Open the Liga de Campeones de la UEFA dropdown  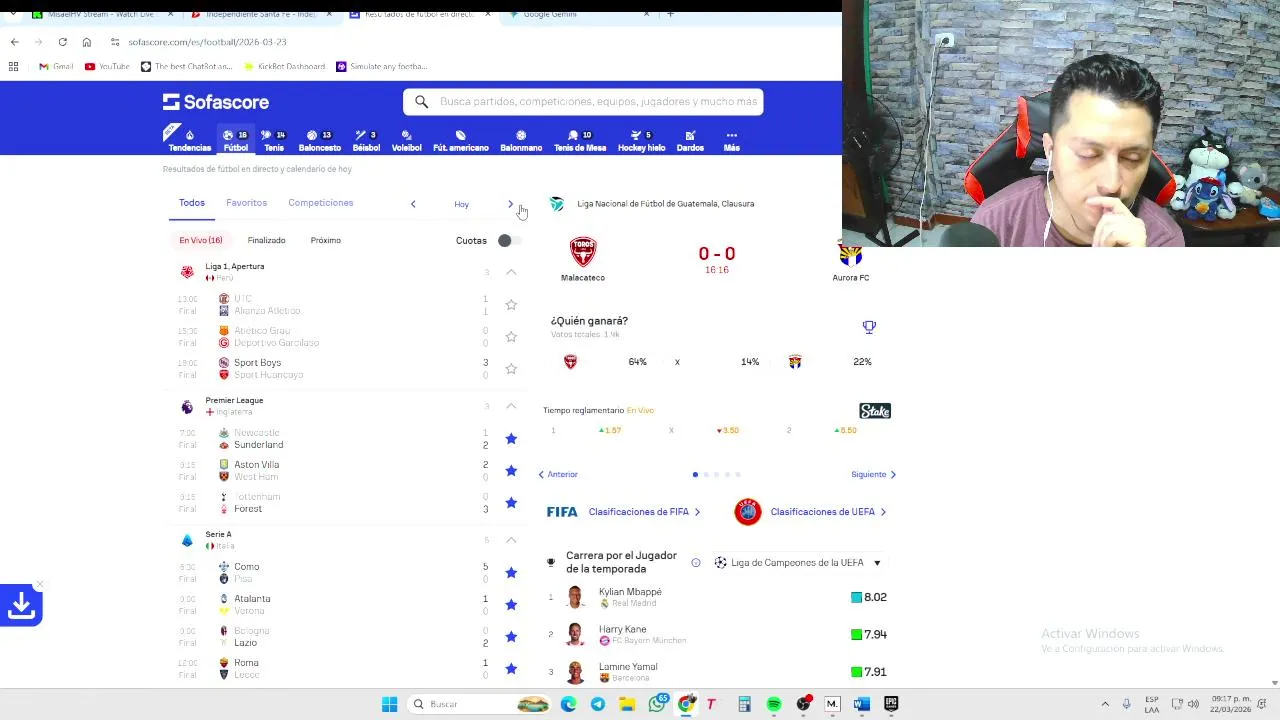point(798,563)
